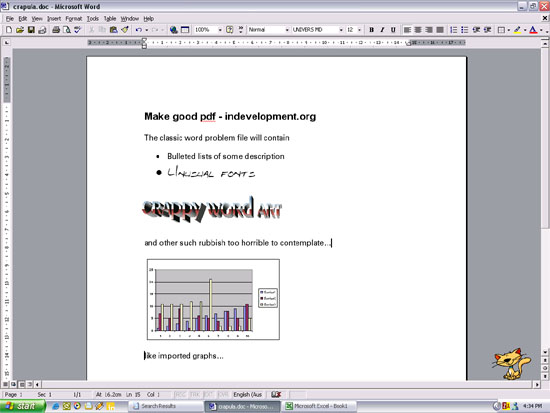Decrease the paragraph indent
The height and width of the screenshot is (413, 550).
(476, 30)
